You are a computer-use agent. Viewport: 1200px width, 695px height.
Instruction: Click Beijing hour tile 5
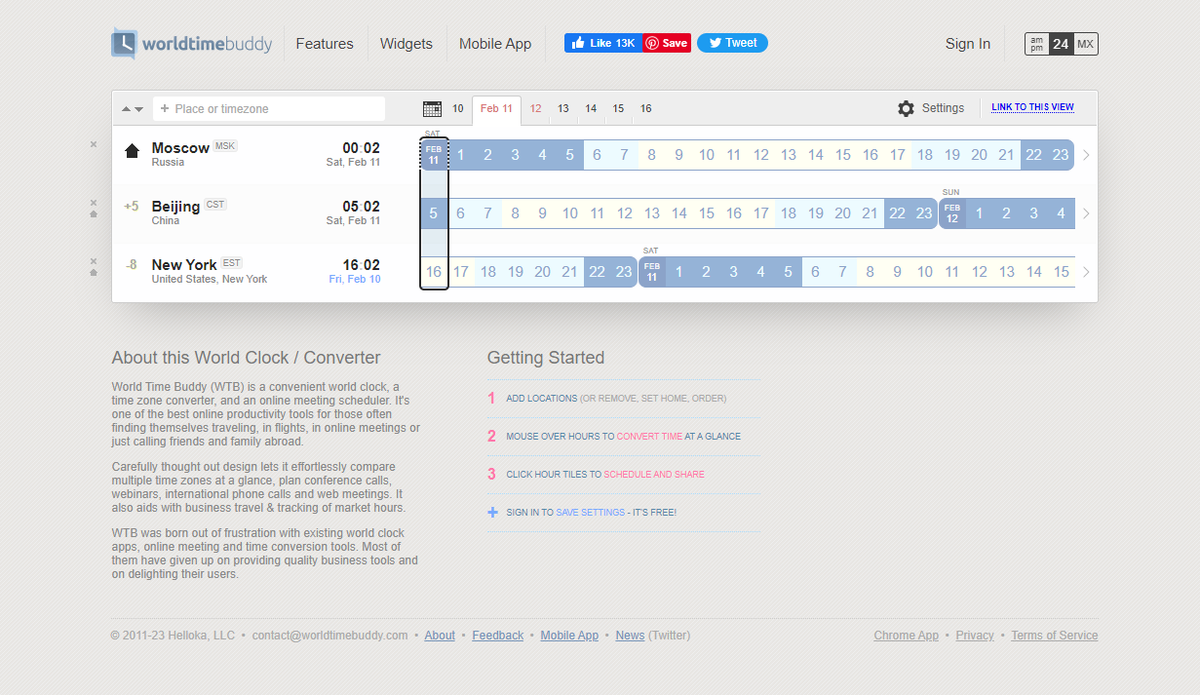point(433,213)
